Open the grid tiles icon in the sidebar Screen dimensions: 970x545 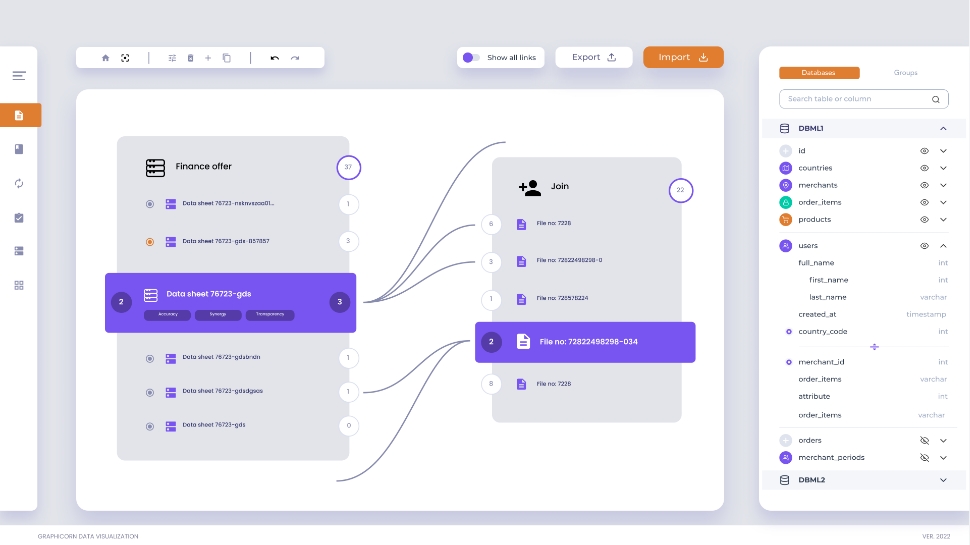pyautogui.click(x=19, y=285)
